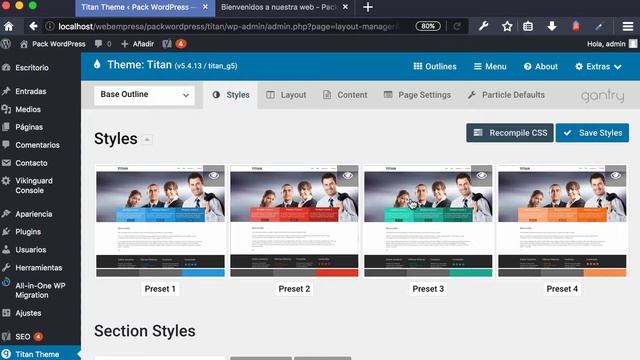Image resolution: width=640 pixels, height=360 pixels.
Task: Click the Ajustes settings icon
Action: (x=6, y=313)
